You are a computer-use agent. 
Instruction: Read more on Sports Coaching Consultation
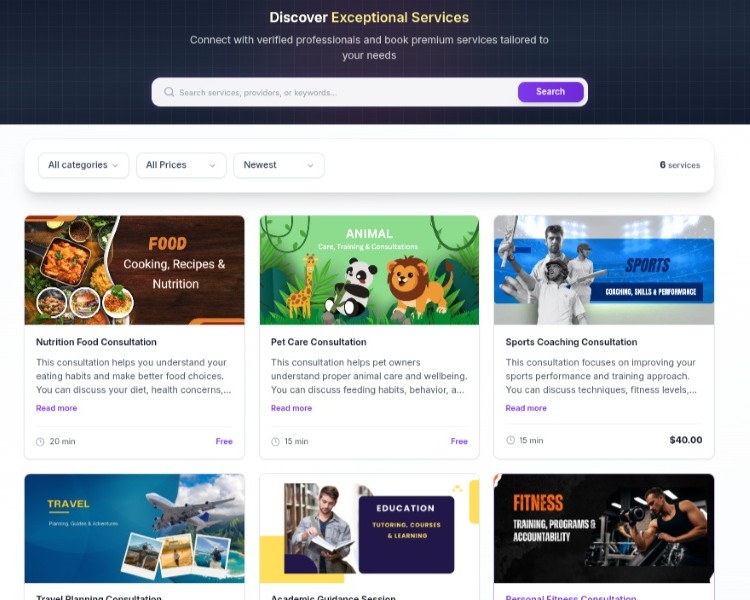526,408
